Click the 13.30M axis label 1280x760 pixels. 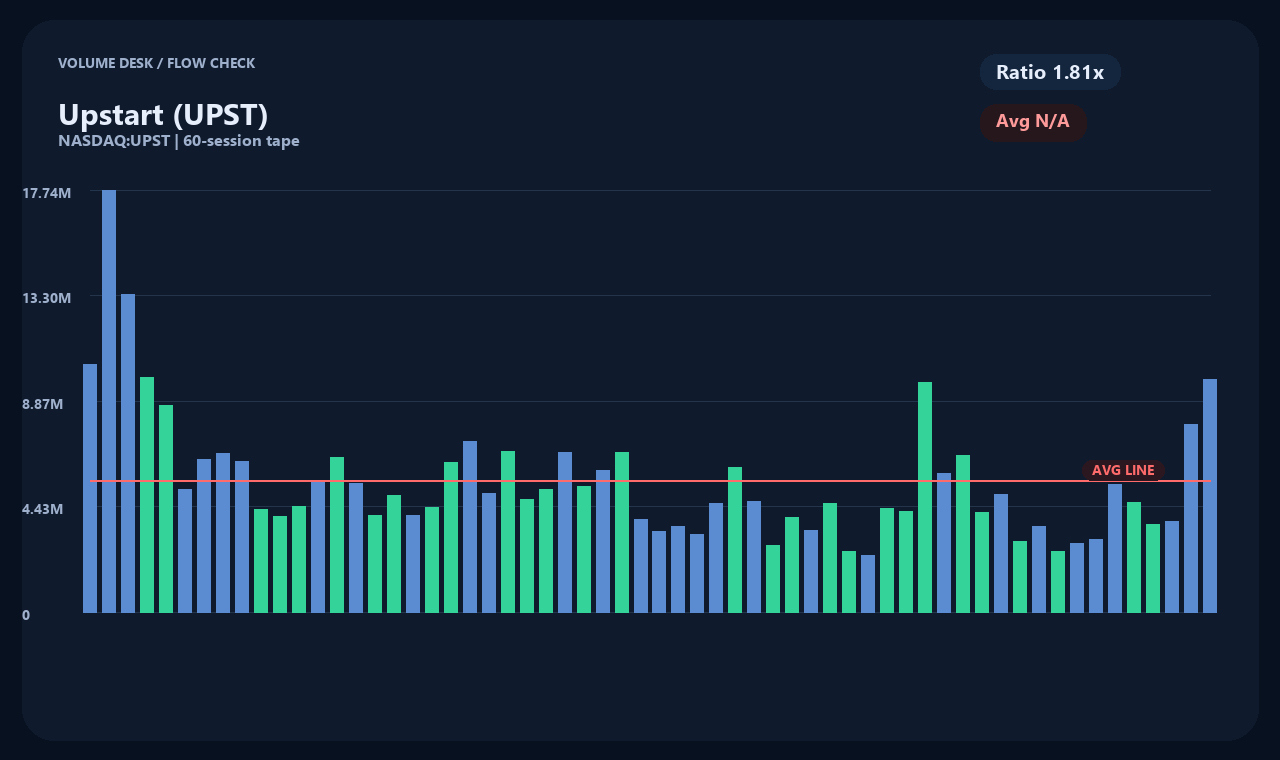(x=47, y=298)
